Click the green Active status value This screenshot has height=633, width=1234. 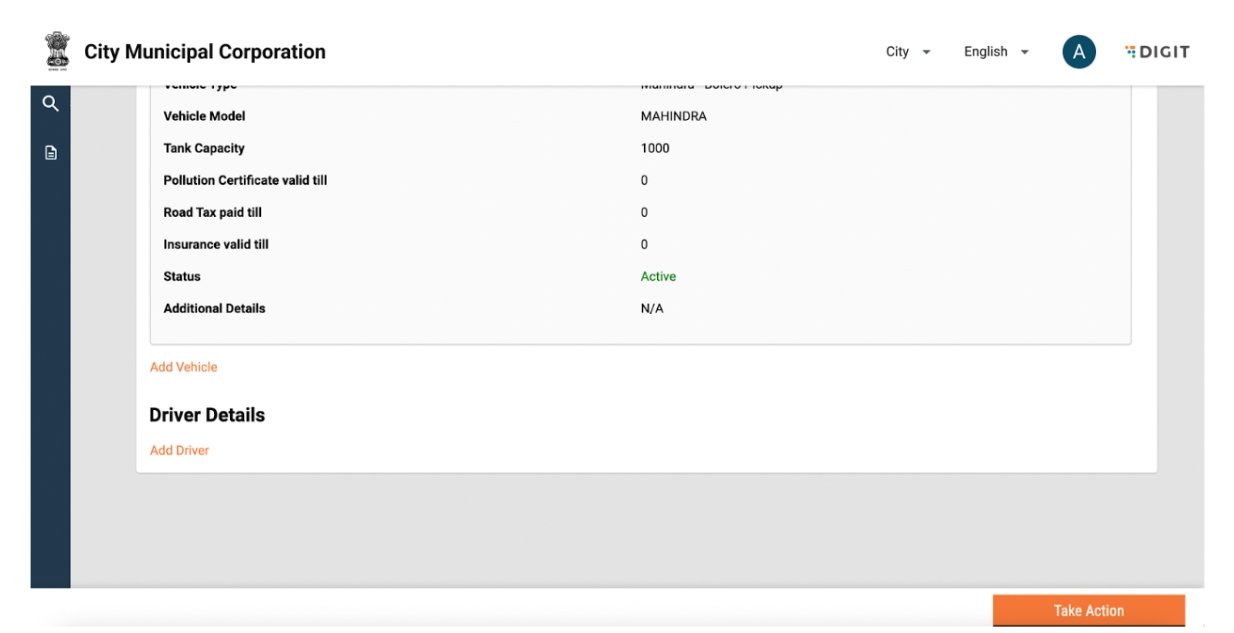pyautogui.click(x=658, y=276)
